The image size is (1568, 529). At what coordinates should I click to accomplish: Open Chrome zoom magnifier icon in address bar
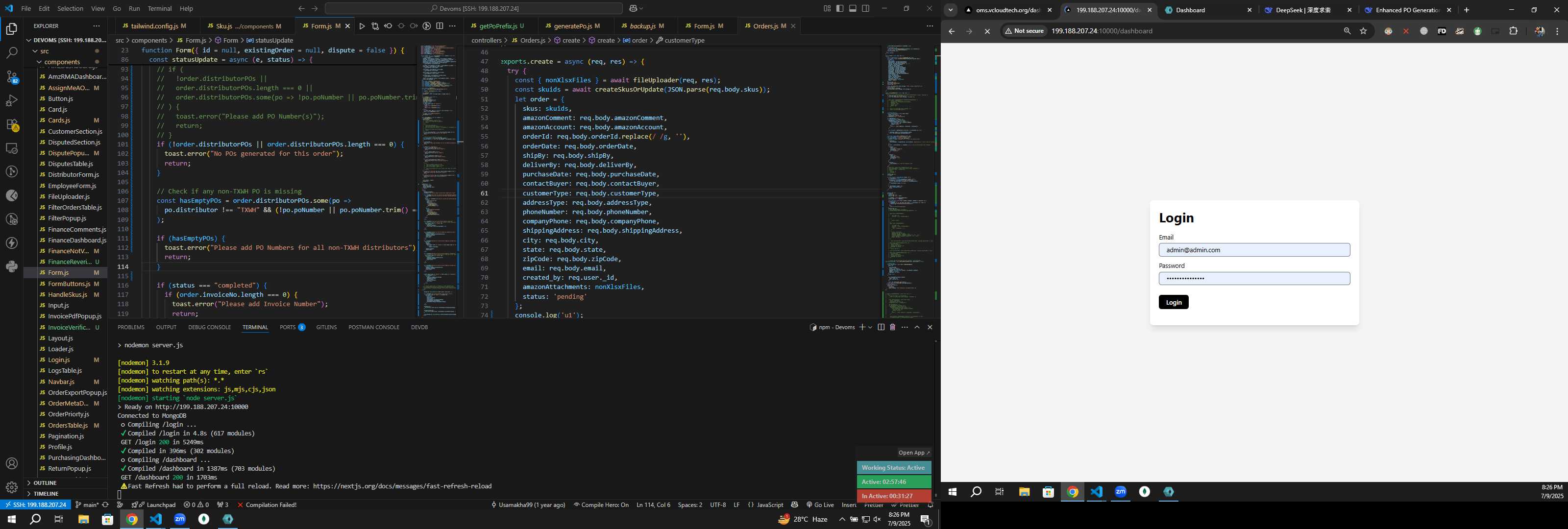tap(1347, 31)
